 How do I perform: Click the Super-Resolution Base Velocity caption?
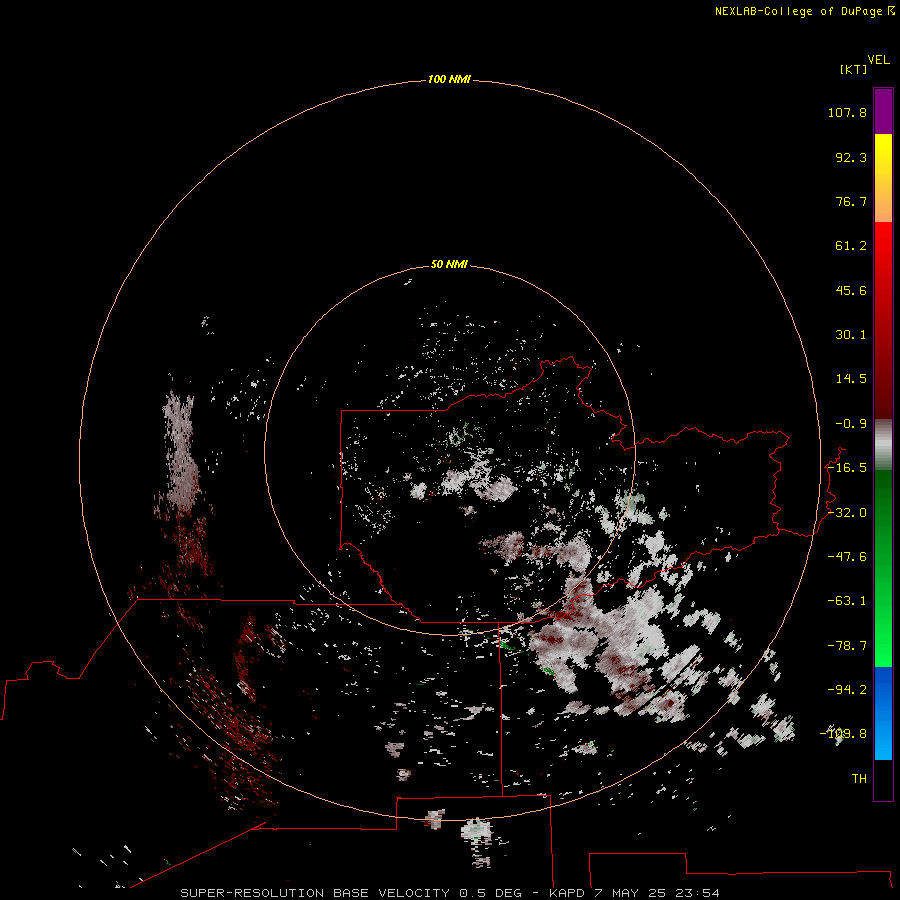(x=449, y=893)
